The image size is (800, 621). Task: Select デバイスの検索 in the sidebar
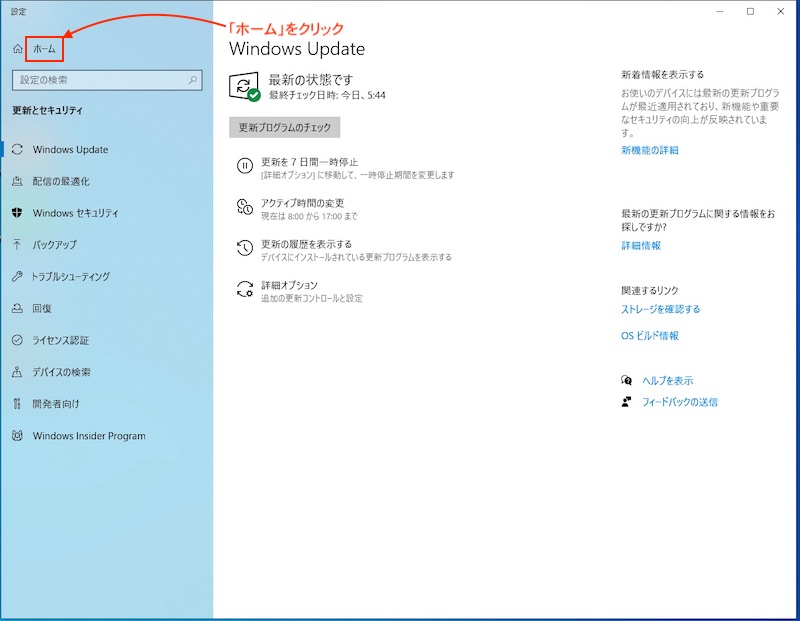click(x=62, y=372)
